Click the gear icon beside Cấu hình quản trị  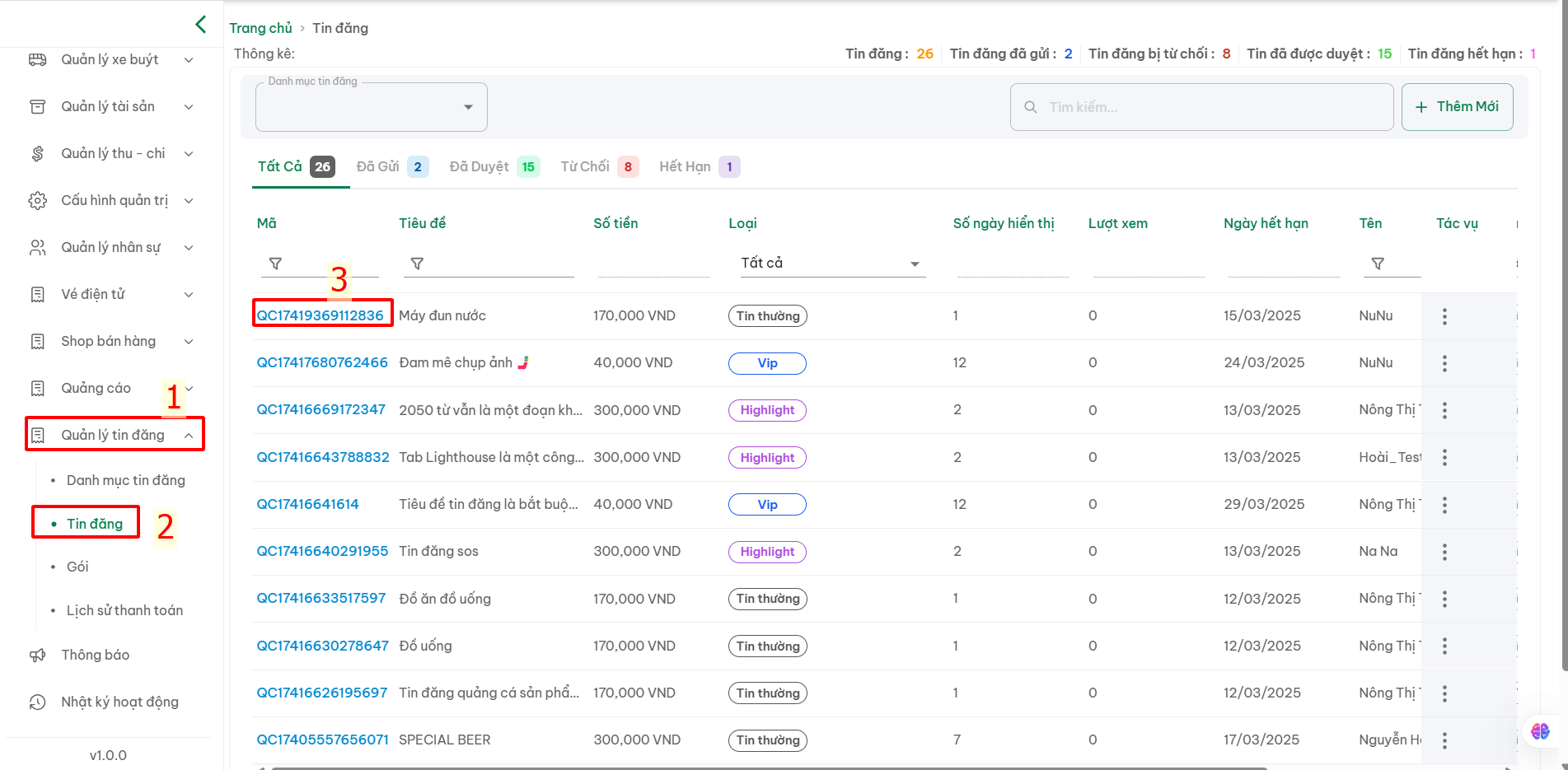pos(38,200)
